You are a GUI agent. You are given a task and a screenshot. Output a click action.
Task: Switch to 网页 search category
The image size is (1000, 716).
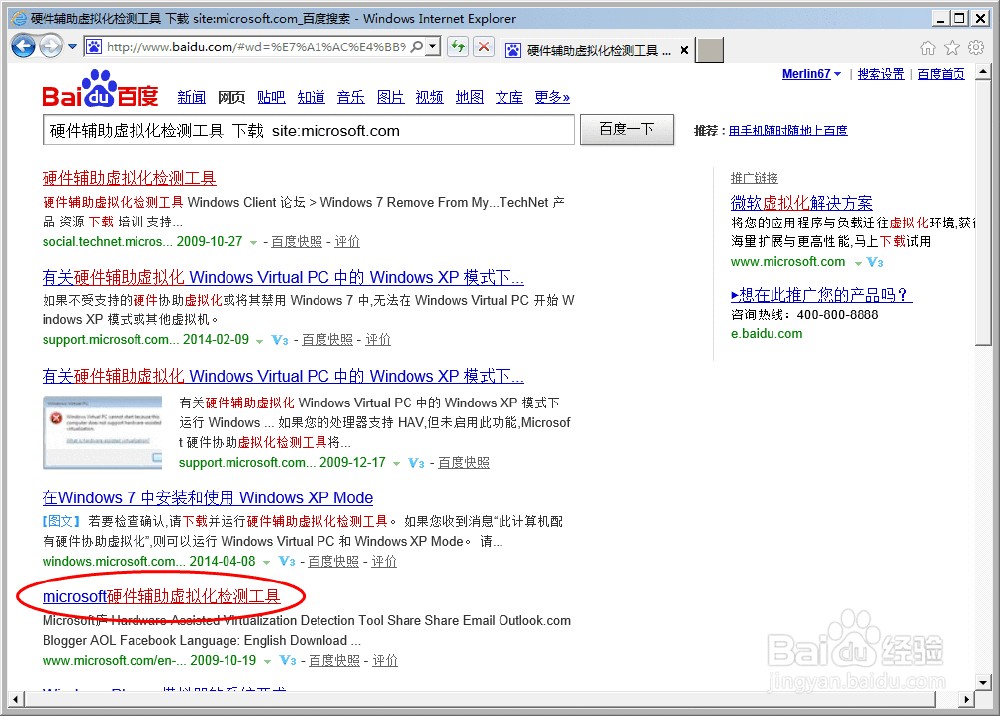click(232, 97)
